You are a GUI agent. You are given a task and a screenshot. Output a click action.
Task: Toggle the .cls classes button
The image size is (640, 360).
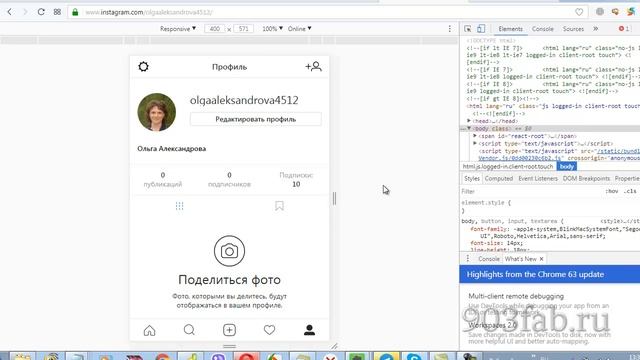click(630, 191)
